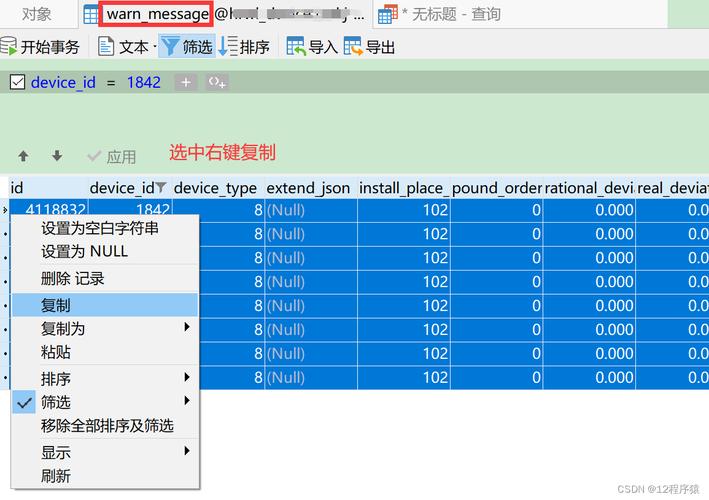709x500 pixels.
Task: Choose Copy (复制) in context menu
Action: pyautogui.click(x=105, y=305)
